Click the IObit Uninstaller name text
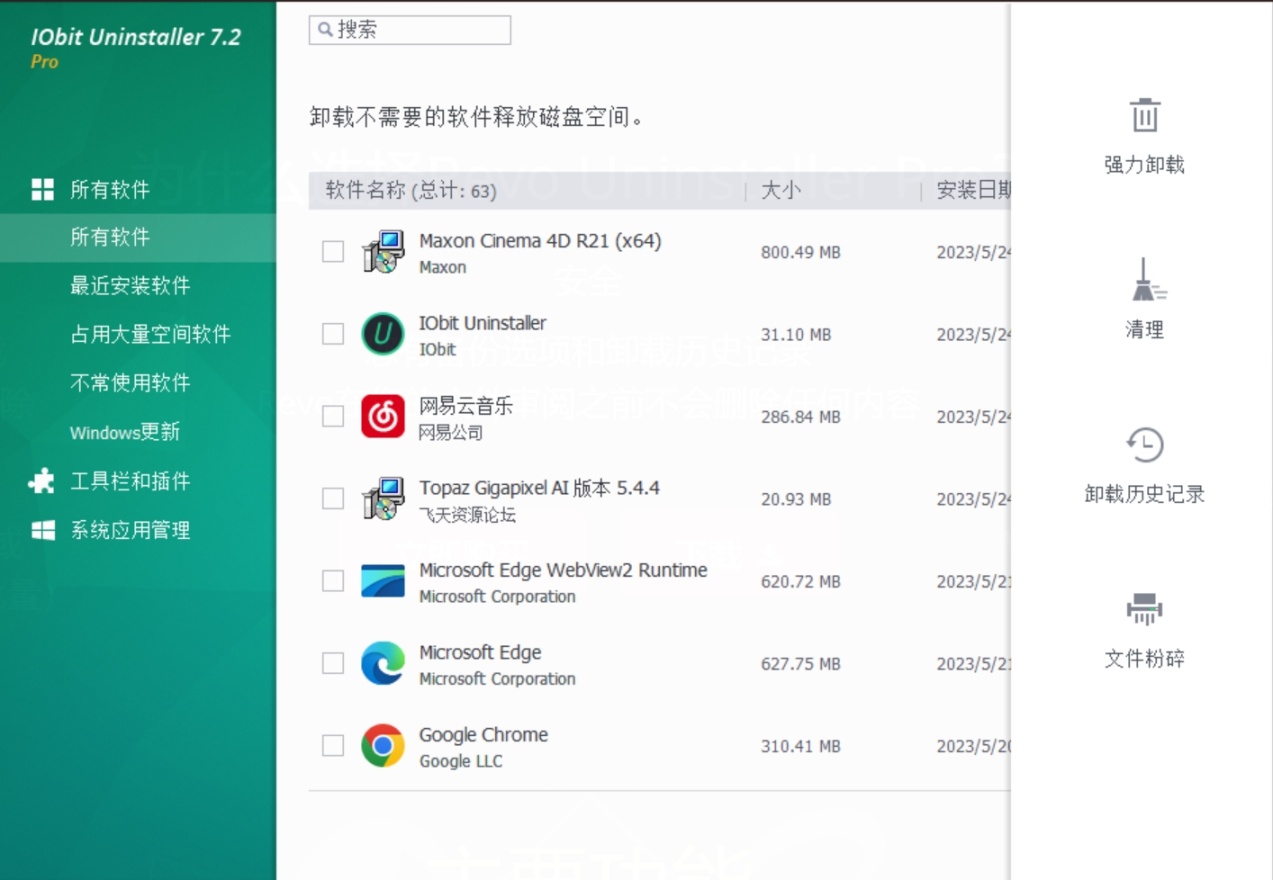 482,323
